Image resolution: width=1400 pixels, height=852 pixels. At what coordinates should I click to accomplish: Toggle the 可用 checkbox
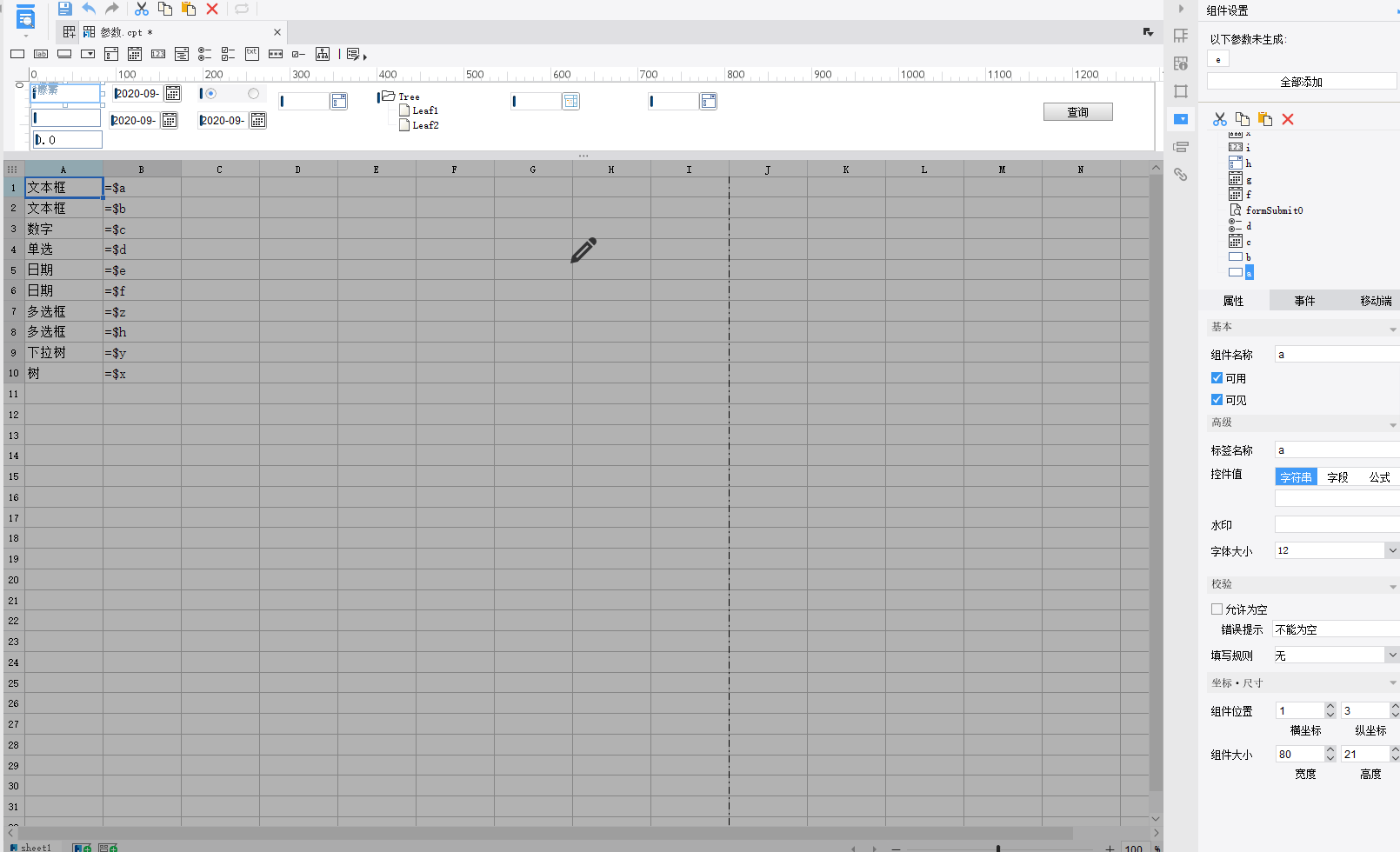tap(1217, 378)
